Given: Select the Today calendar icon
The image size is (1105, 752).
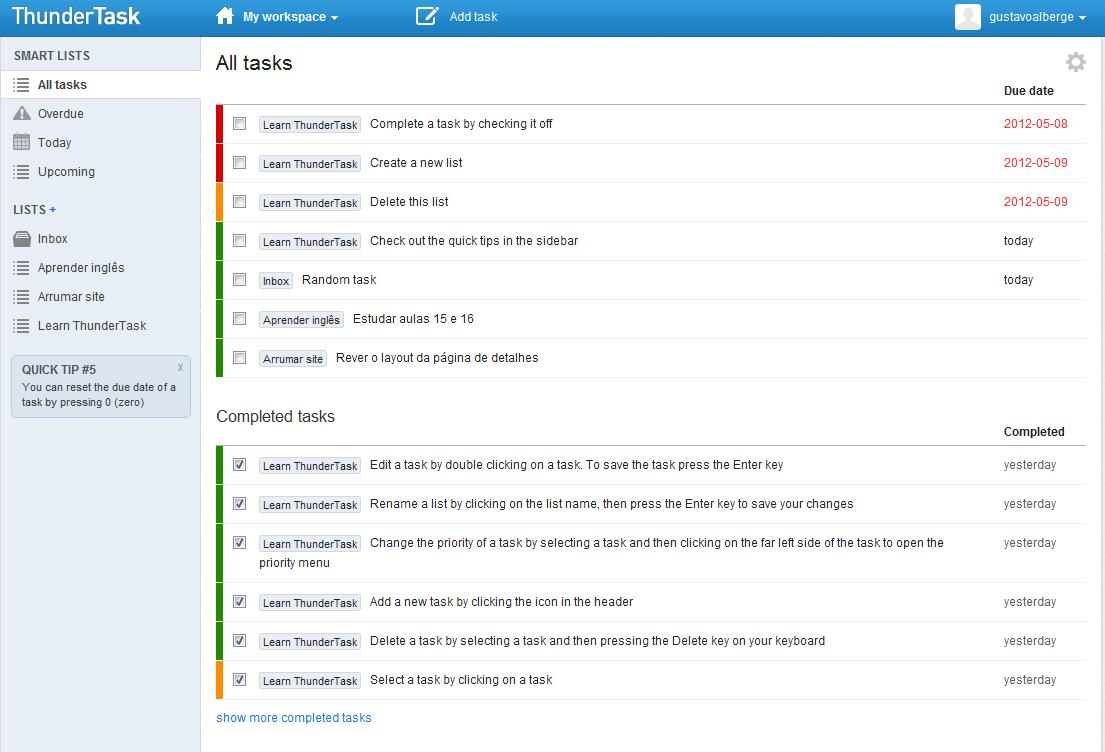Looking at the screenshot, I should [x=22, y=143].
